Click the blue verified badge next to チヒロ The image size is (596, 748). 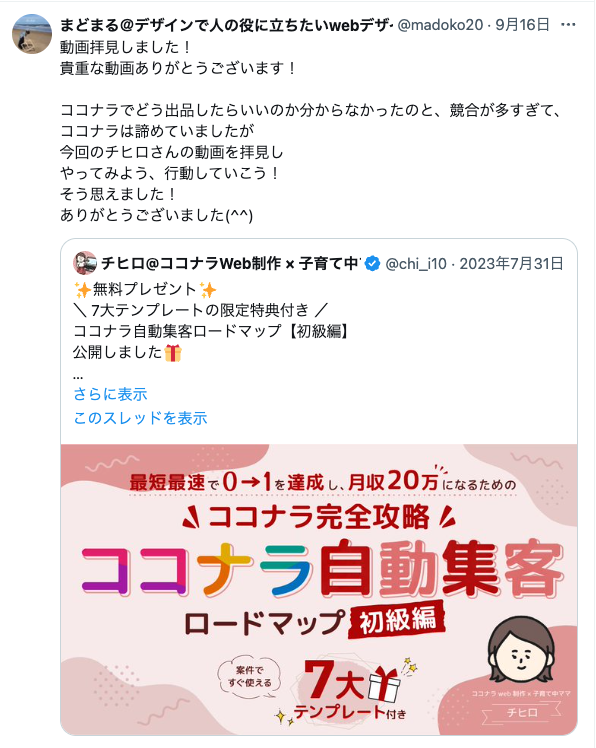pyautogui.click(x=372, y=263)
